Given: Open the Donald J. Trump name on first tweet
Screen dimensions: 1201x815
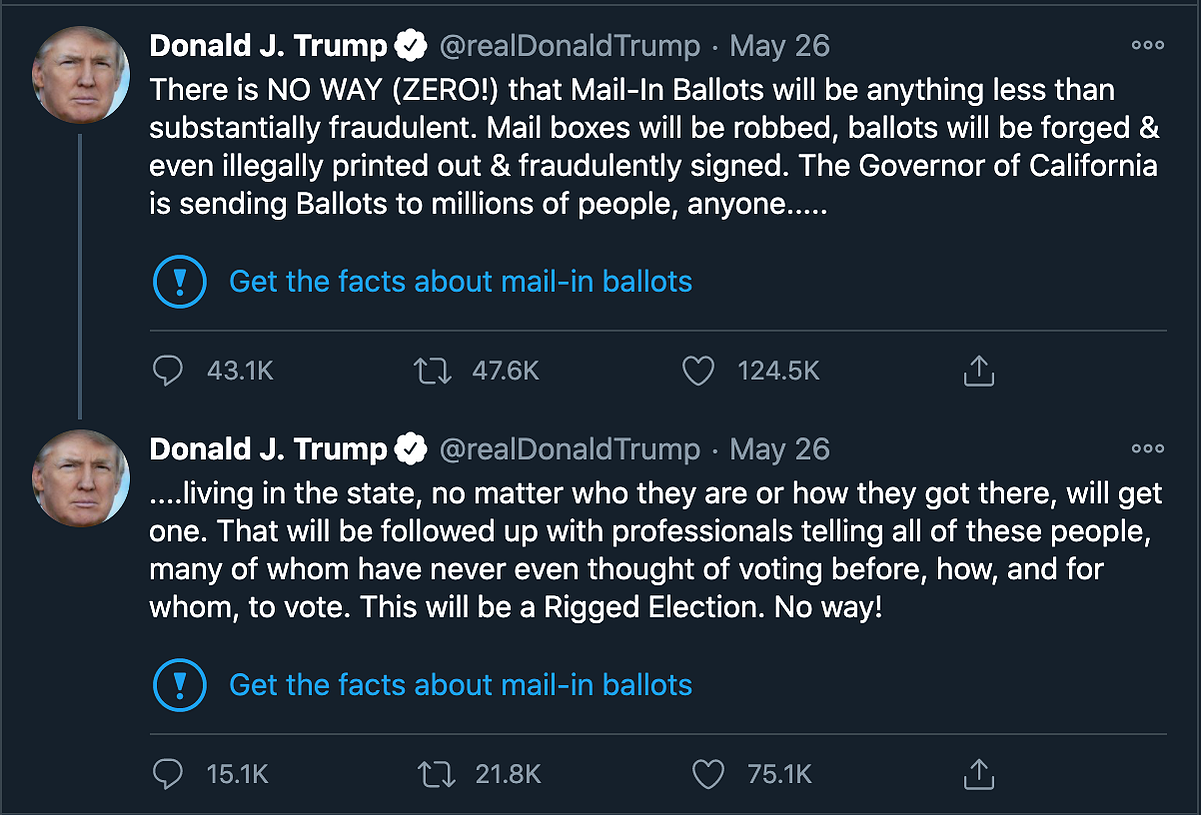Looking at the screenshot, I should click(x=268, y=46).
